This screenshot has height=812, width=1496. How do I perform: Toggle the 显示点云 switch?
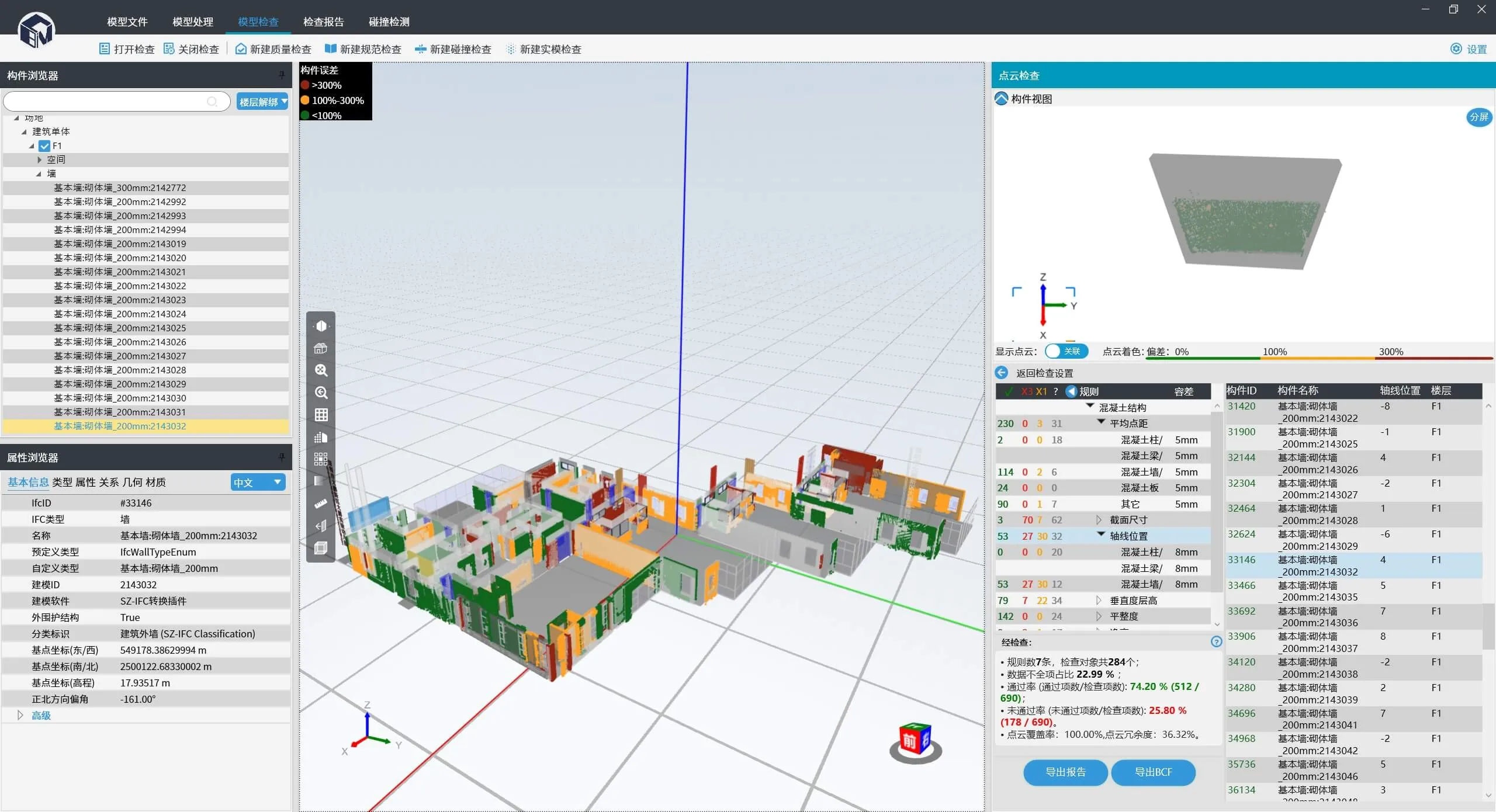click(x=1066, y=351)
